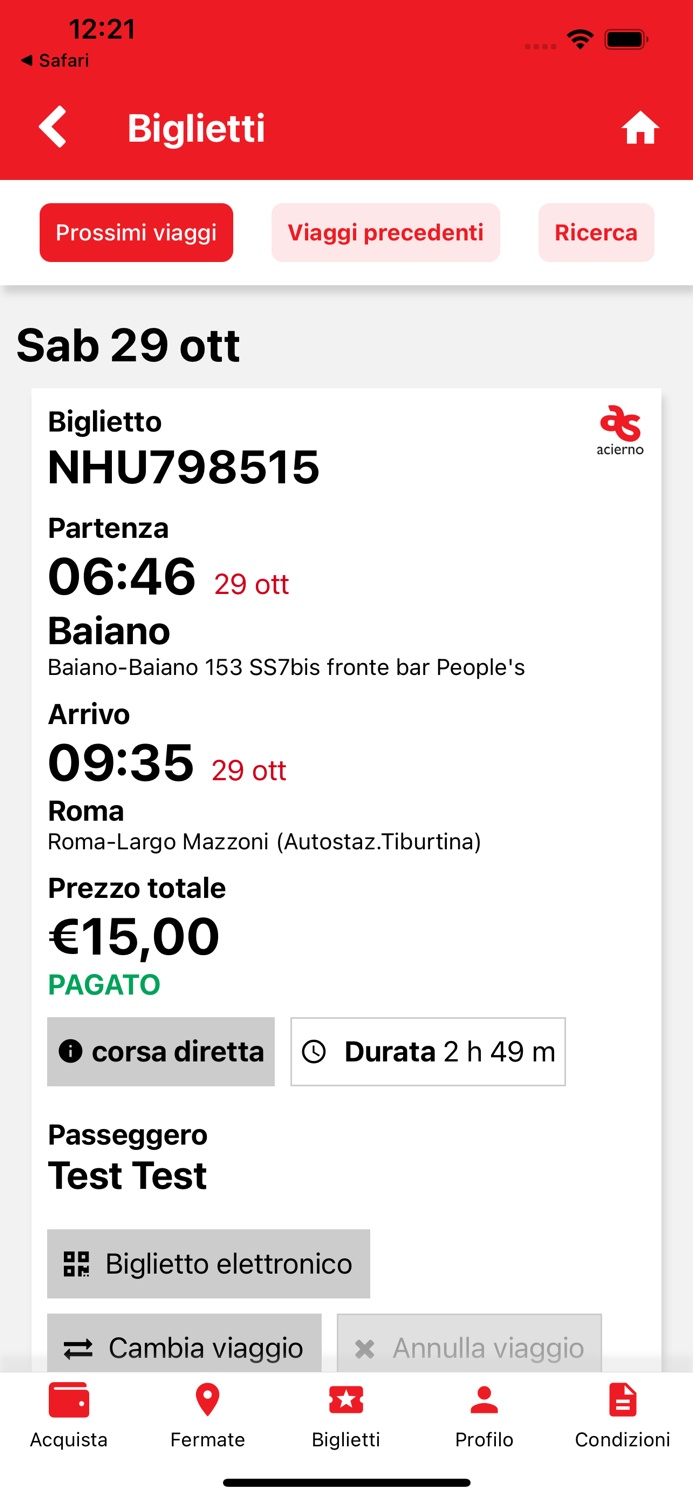Open Acquista wallet icon in bottom bar
The height and width of the screenshot is (1500, 693).
(x=69, y=1400)
